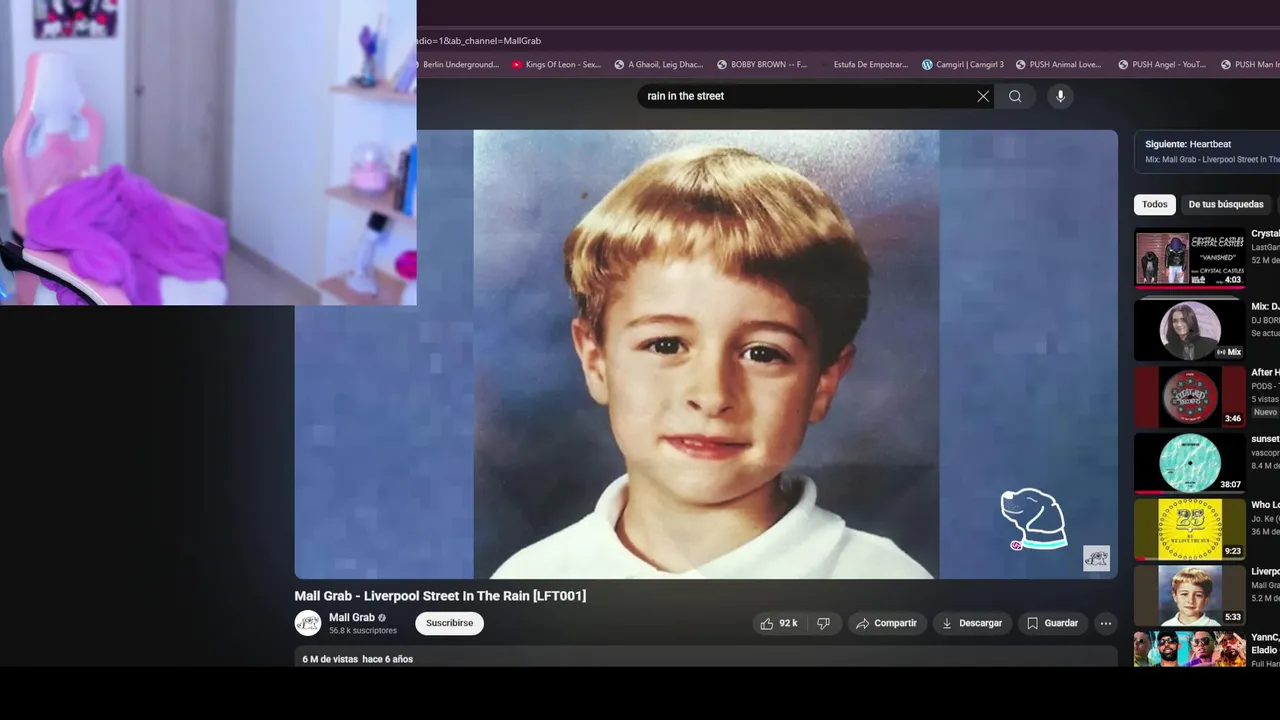Screen dimensions: 1280x720
Task: Open the Crystal Castles Vanished video thumbnail
Action: coord(1189,259)
